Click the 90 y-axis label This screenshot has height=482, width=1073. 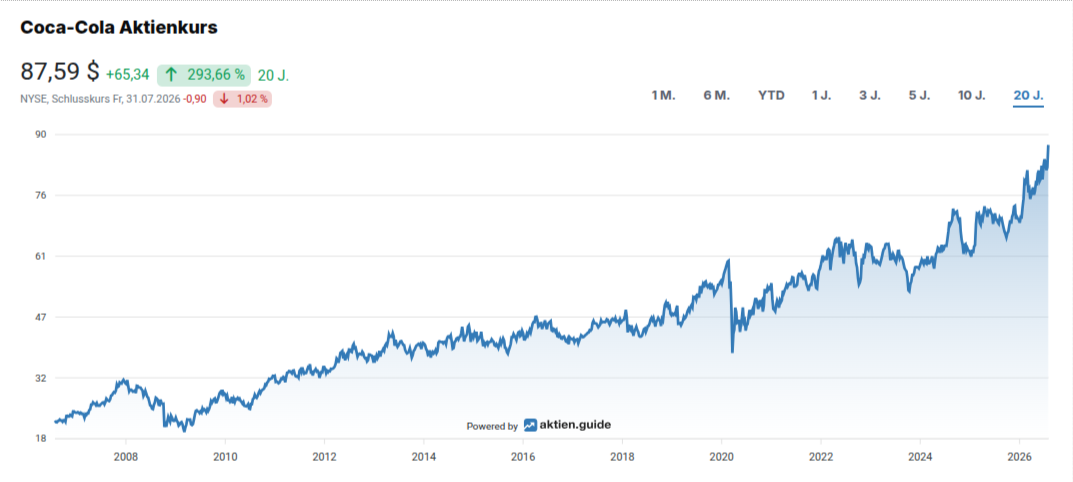click(40, 134)
